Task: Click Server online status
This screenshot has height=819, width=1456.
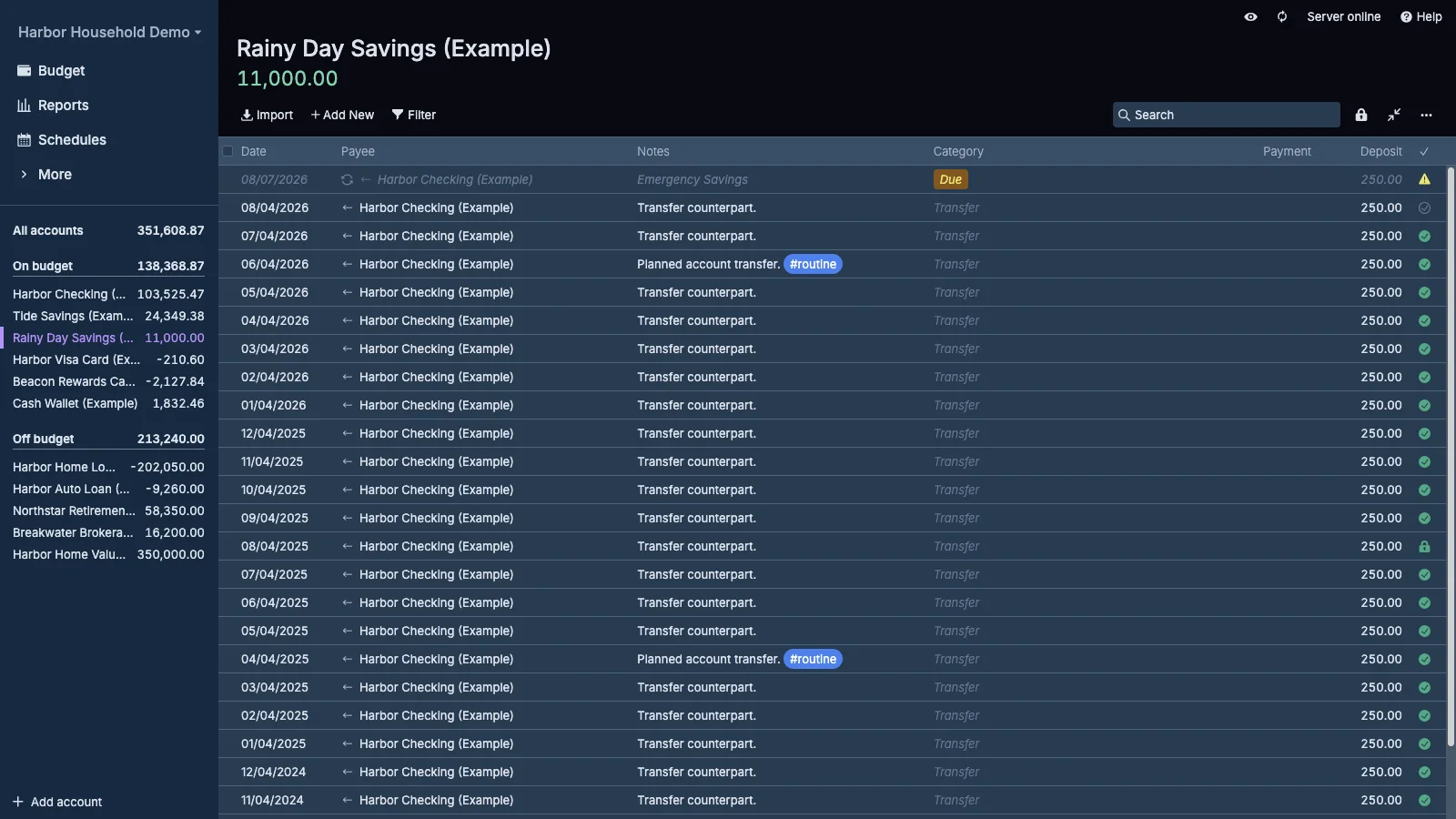Action: 1343,16
